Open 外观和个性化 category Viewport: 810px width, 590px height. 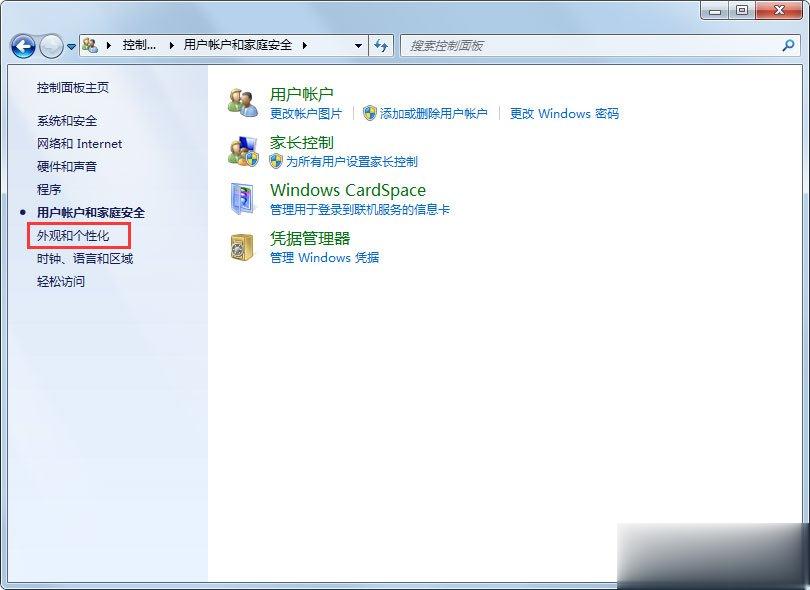pos(73,236)
